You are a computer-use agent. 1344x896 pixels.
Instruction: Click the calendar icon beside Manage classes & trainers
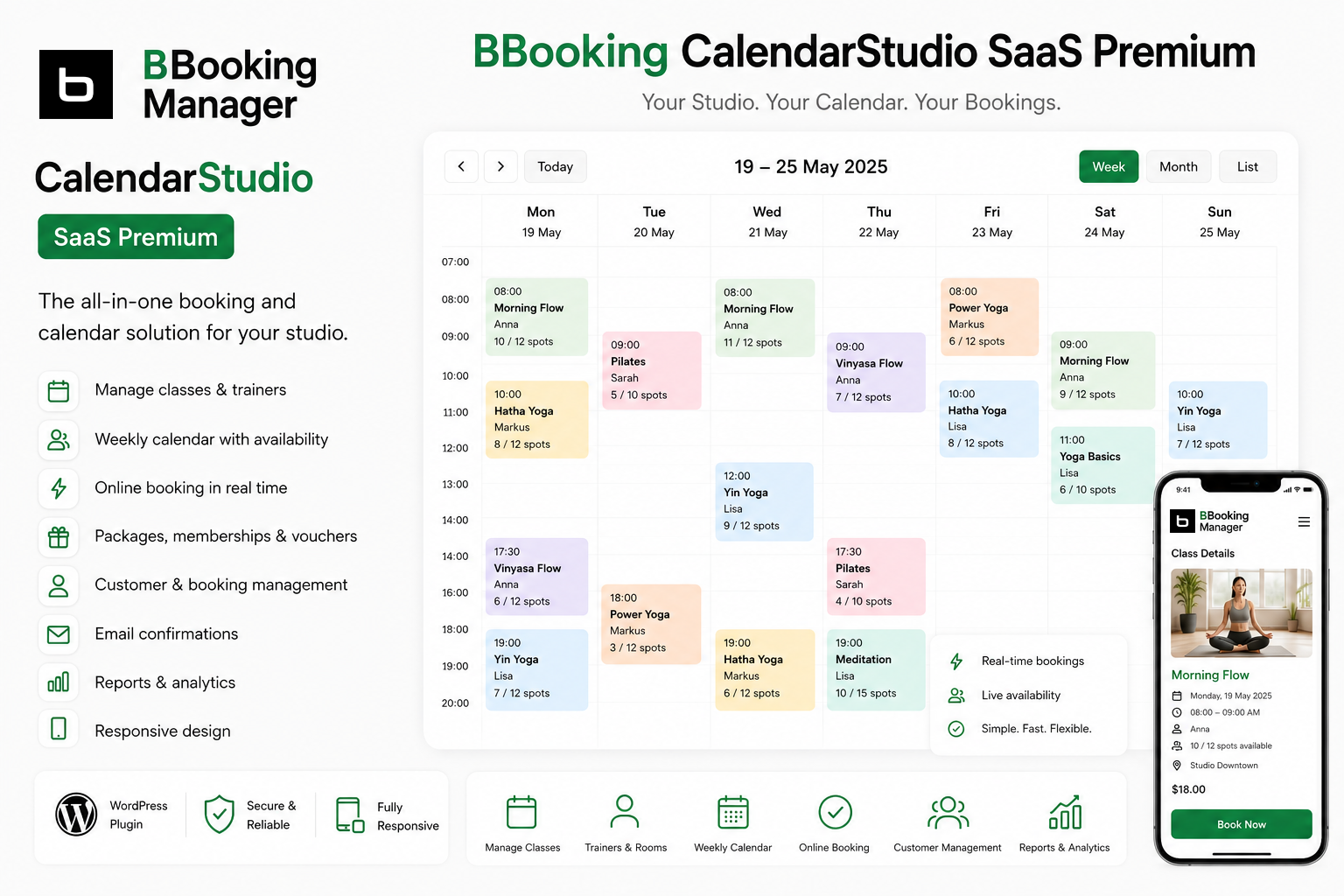[59, 390]
